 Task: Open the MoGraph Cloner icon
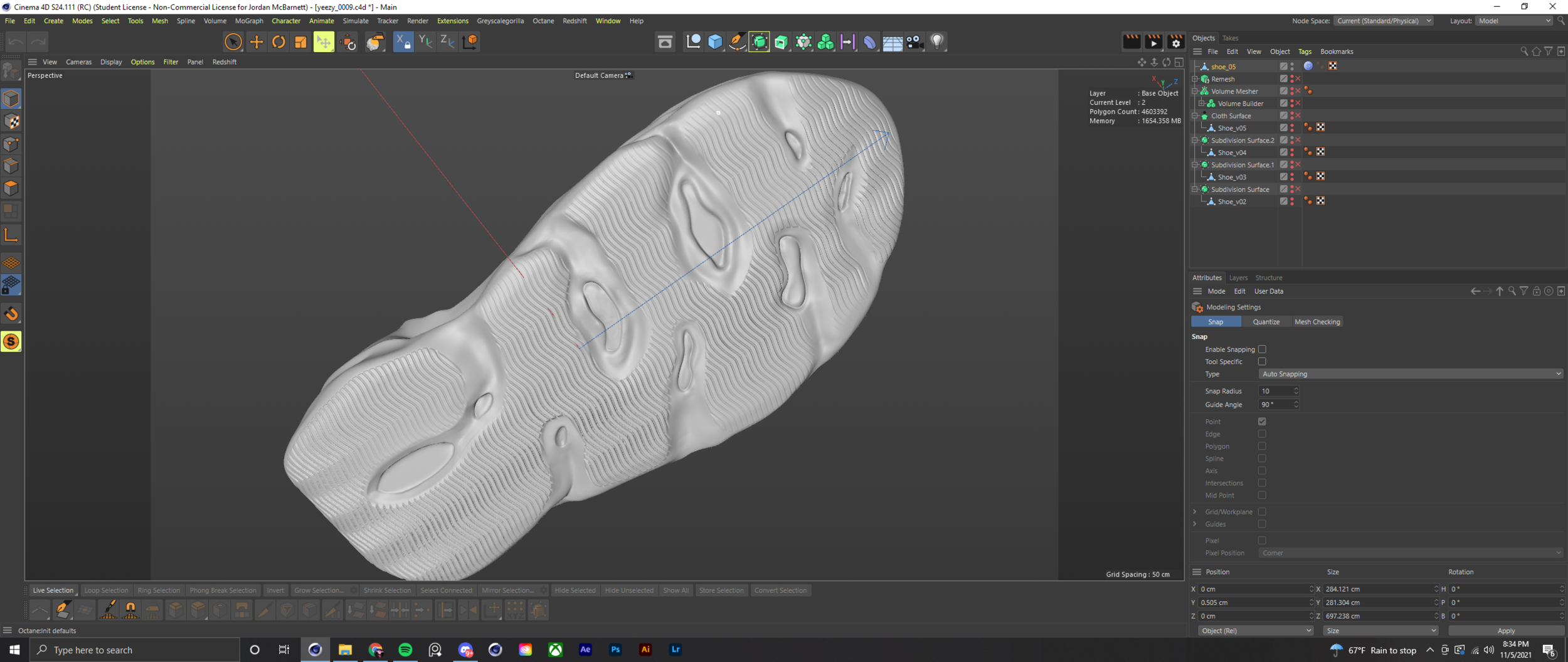pyautogui.click(x=803, y=42)
